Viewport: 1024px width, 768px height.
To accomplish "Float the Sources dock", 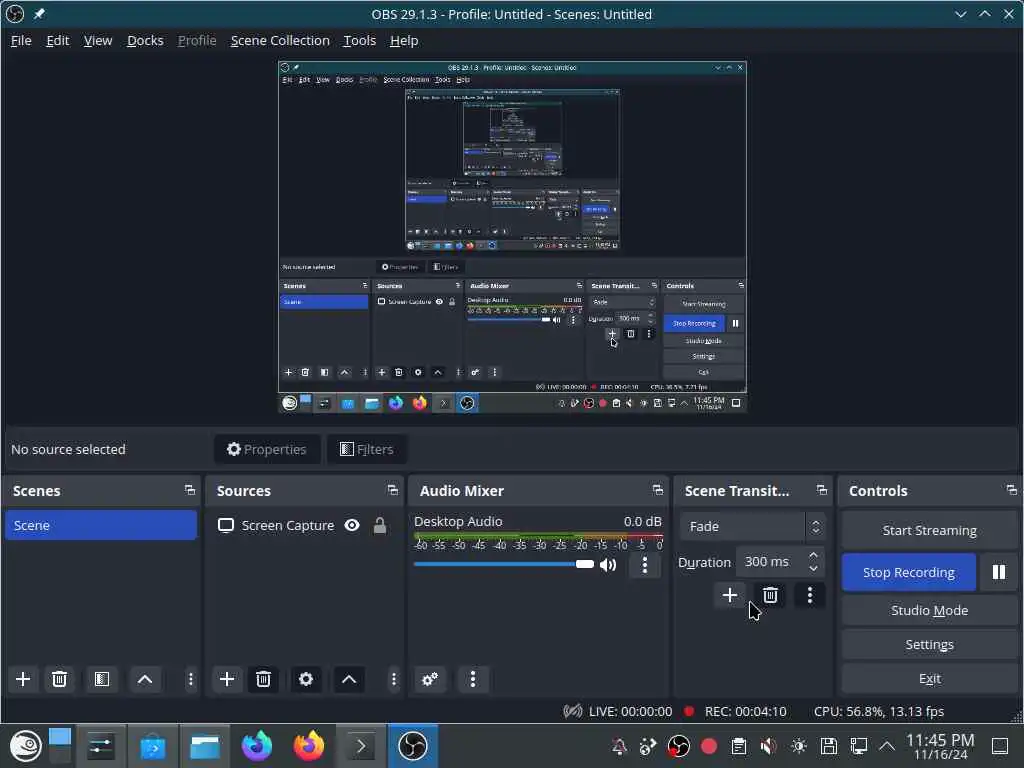I will [392, 490].
